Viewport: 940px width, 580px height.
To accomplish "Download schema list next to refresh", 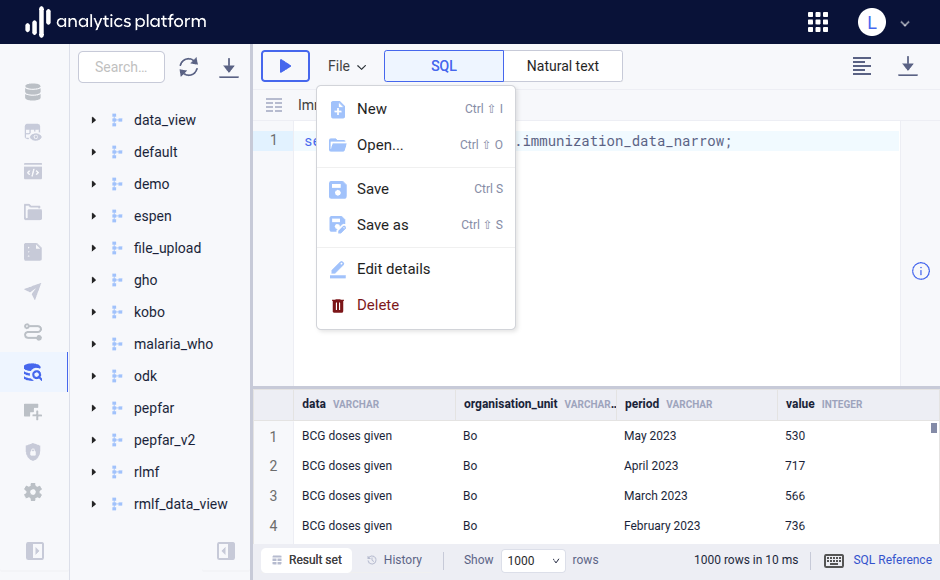I will pyautogui.click(x=228, y=67).
